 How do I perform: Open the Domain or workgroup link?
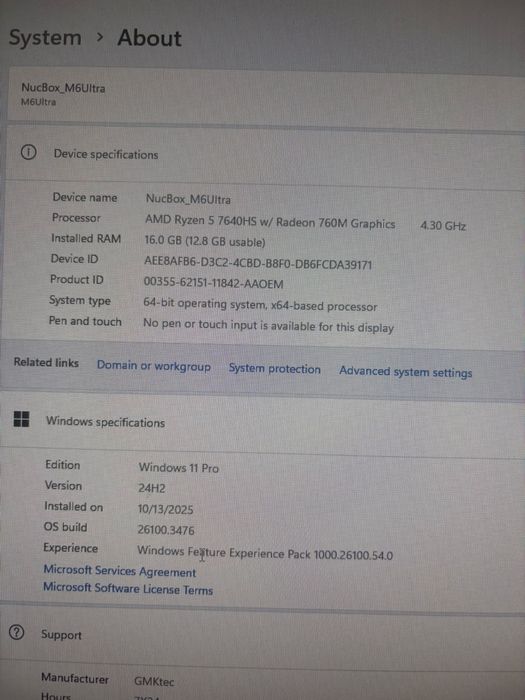point(154,366)
